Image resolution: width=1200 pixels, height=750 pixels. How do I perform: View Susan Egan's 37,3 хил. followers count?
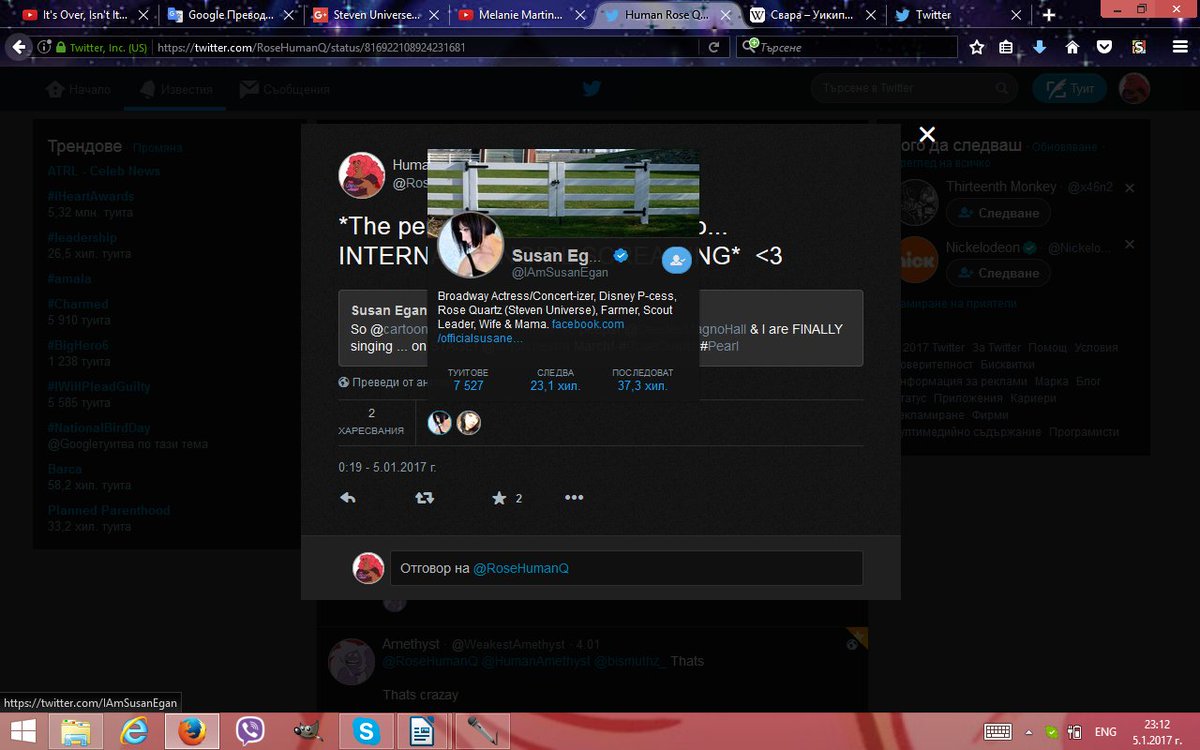(x=642, y=380)
